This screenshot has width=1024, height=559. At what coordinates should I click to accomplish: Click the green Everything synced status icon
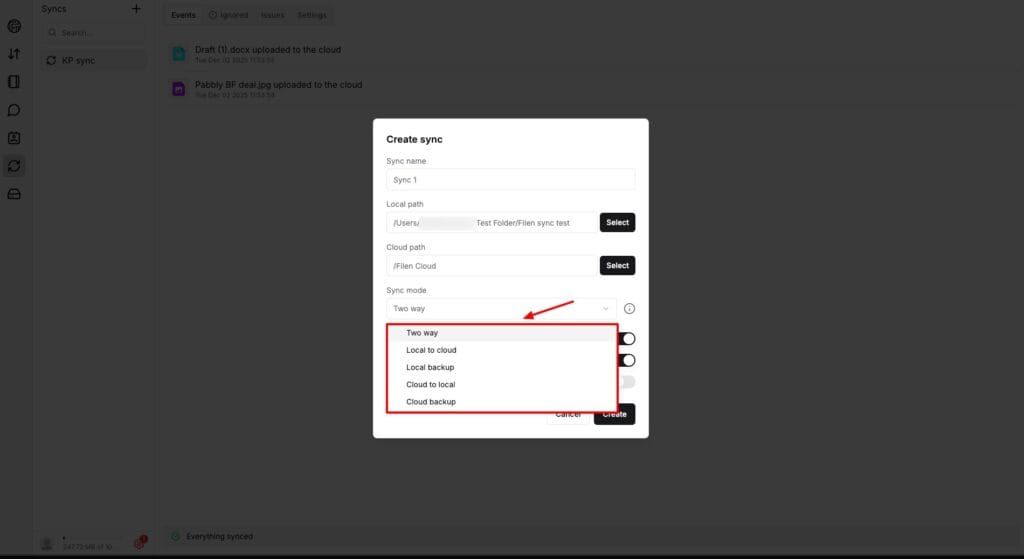click(175, 536)
